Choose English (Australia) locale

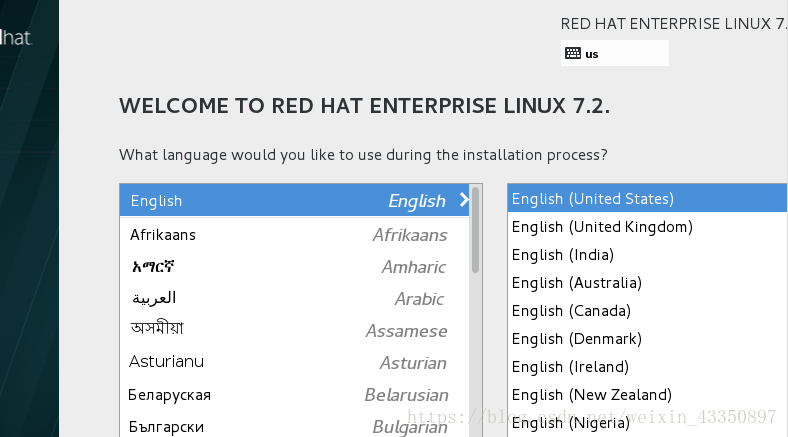point(647,283)
